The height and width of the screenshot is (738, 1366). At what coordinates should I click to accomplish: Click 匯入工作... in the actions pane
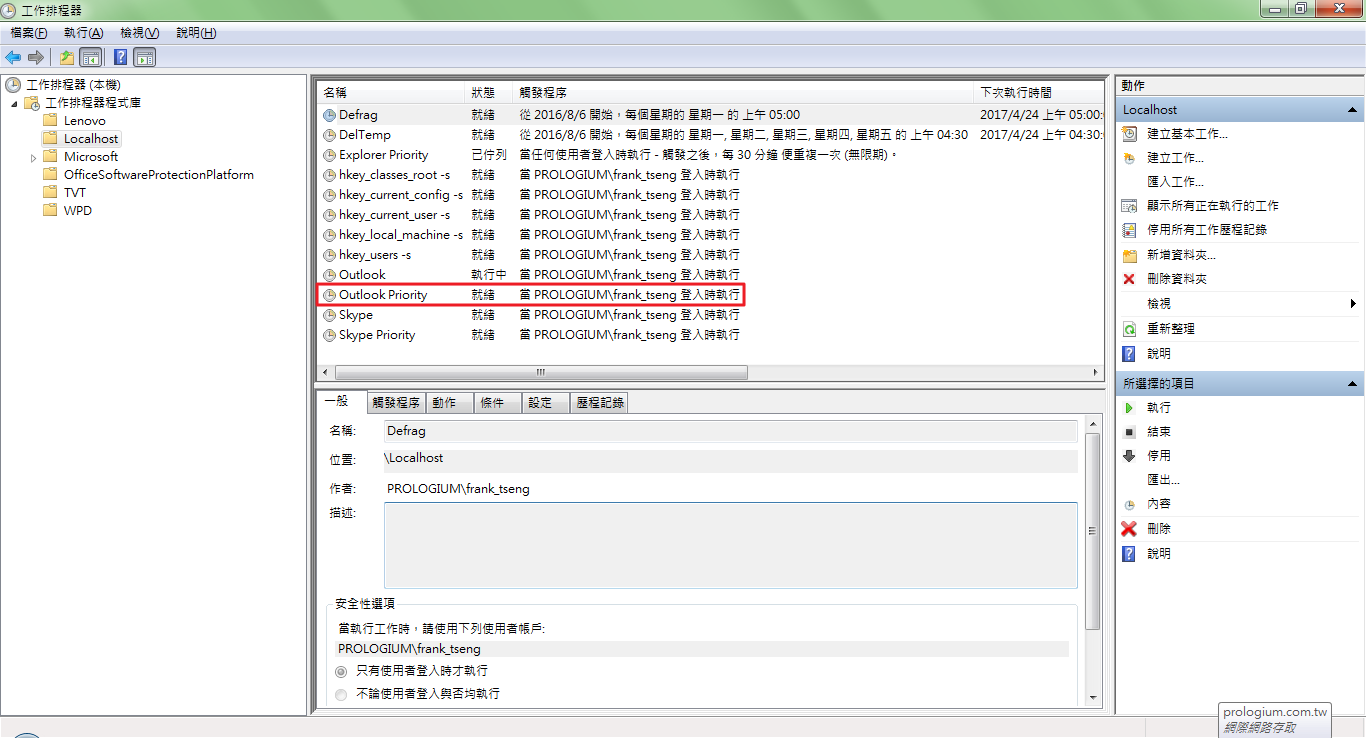pyautogui.click(x=1175, y=182)
